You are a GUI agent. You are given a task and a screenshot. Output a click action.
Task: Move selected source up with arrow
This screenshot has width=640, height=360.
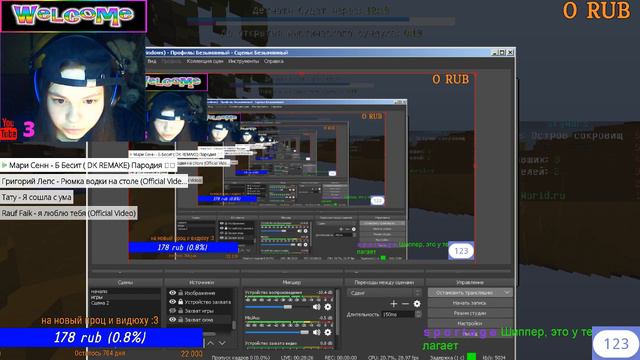tap(210, 343)
